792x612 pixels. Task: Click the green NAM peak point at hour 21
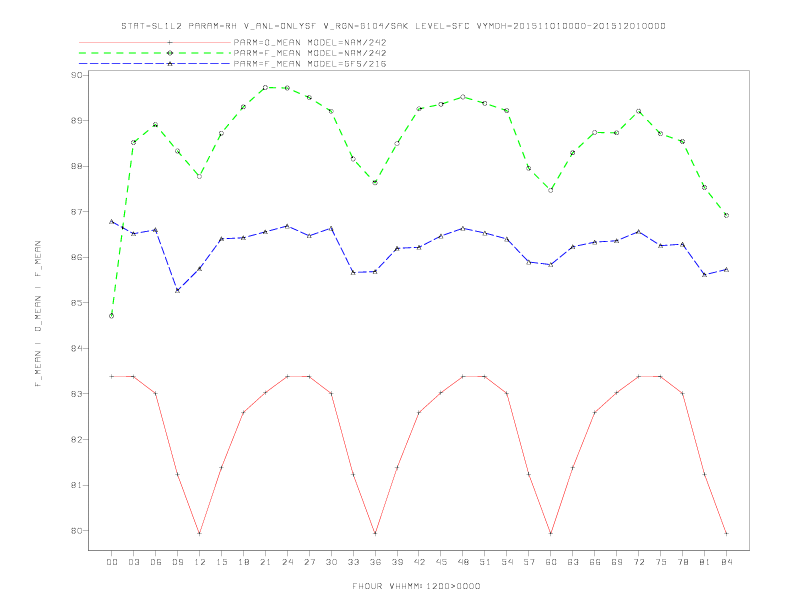(265, 87)
